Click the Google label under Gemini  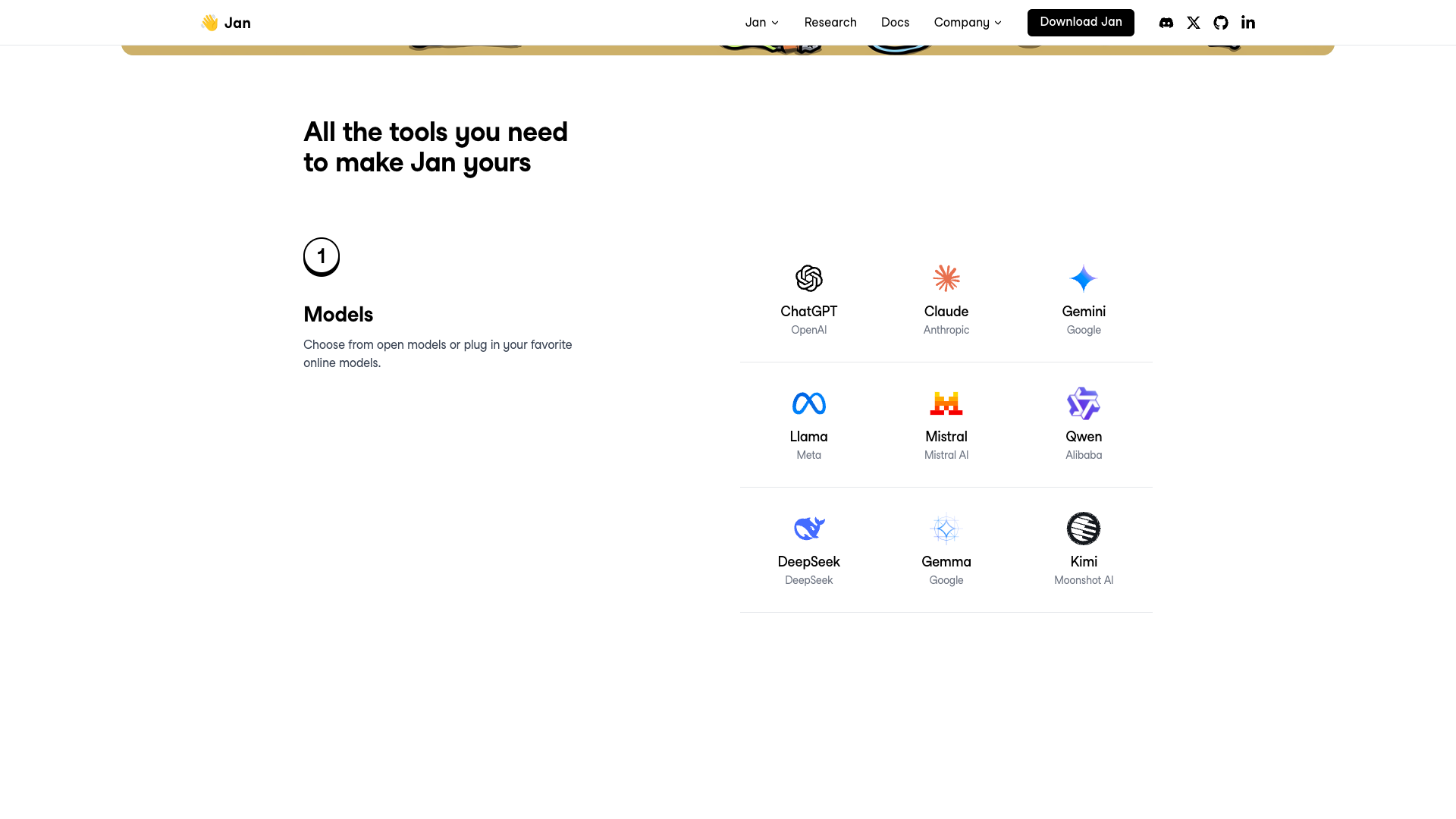1084,330
